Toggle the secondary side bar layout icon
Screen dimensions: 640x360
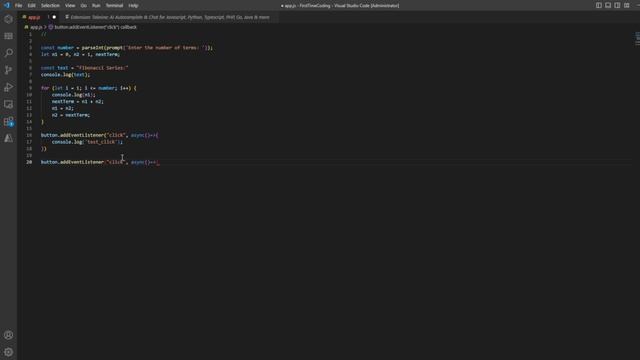[x=618, y=5]
